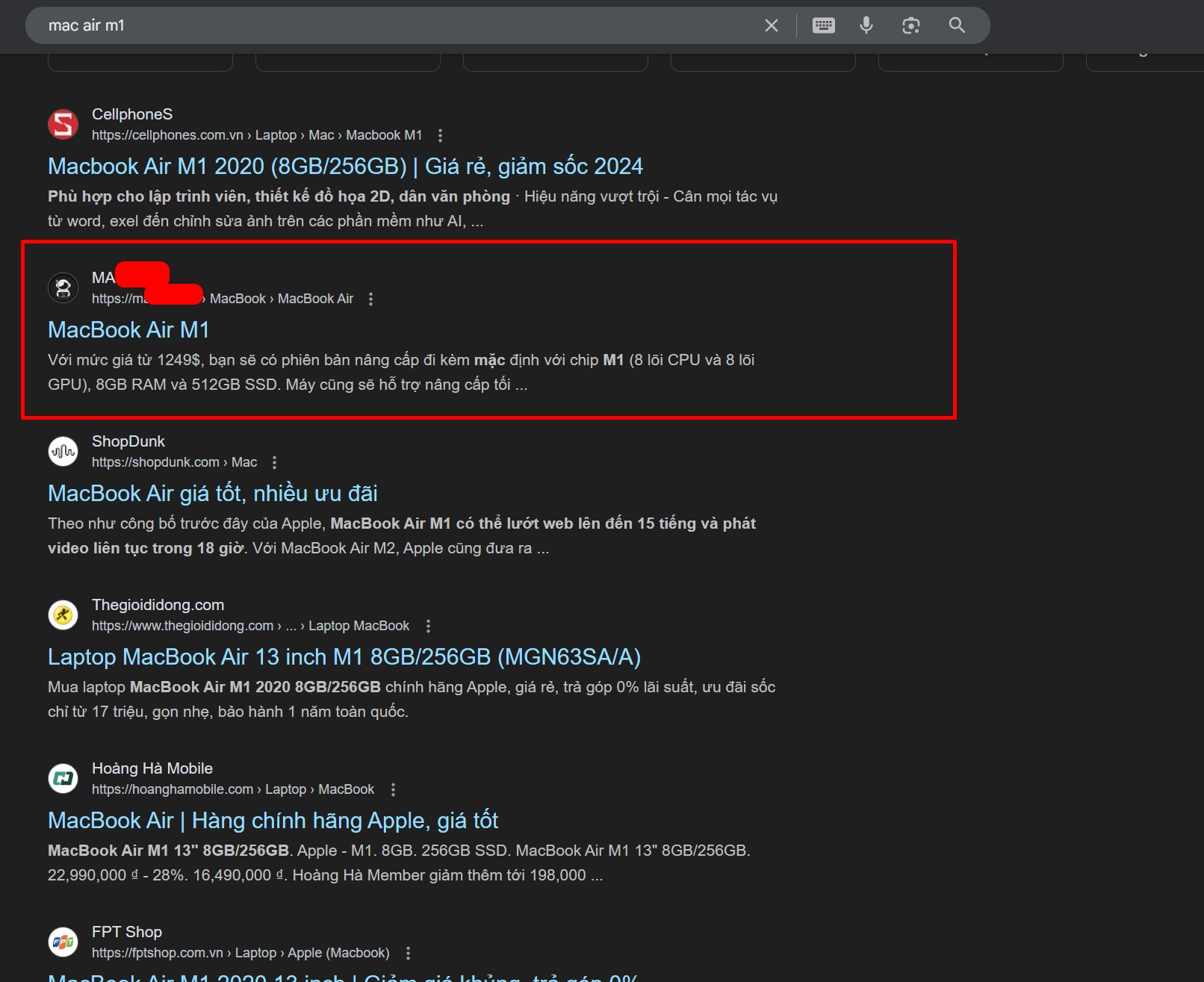The height and width of the screenshot is (982, 1204).
Task: Open 'Laptop MacBook Air 13 inch M1 8GB/256GB' link
Action: 344,656
